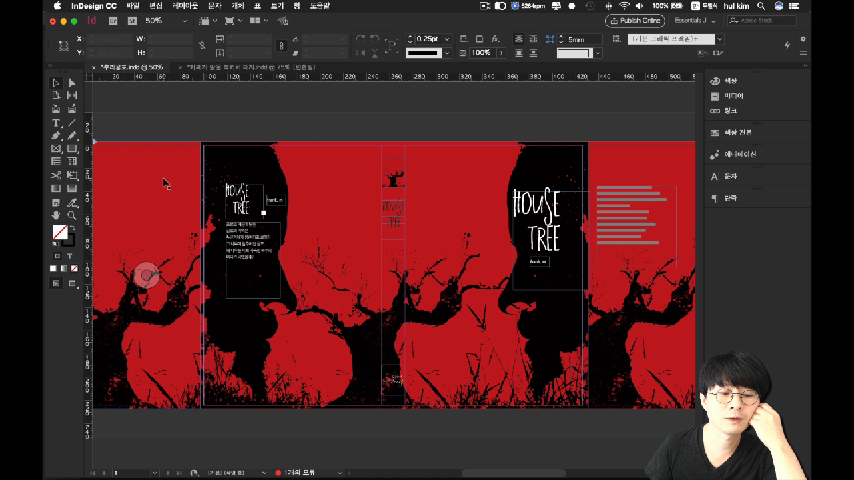Select the Gradient Feather tool
Viewport: 854px width, 480px height.
72,189
